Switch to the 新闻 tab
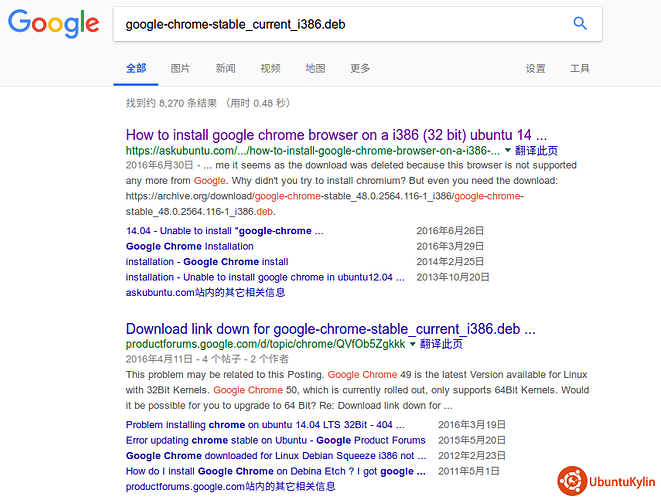The image size is (661, 500). 226,68
